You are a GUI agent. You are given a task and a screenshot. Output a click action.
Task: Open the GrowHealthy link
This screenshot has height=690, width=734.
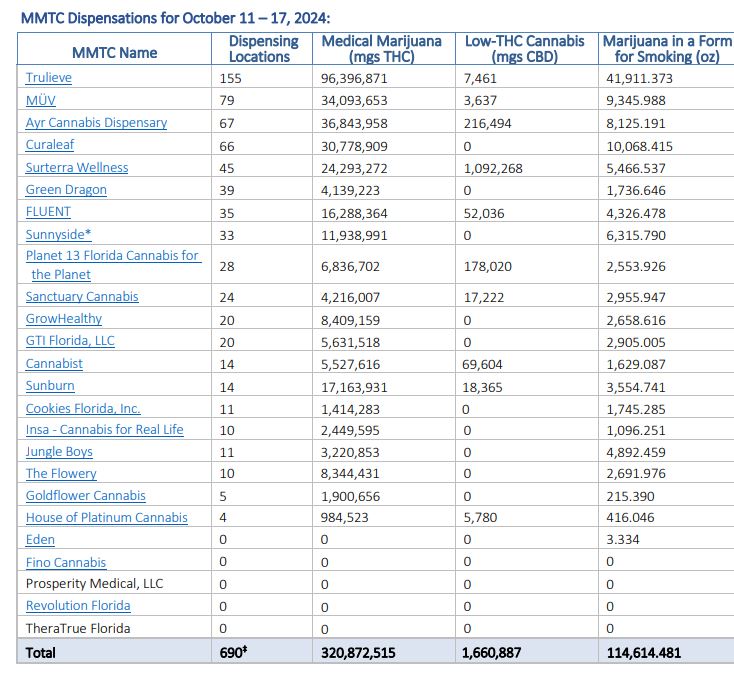[x=64, y=318]
